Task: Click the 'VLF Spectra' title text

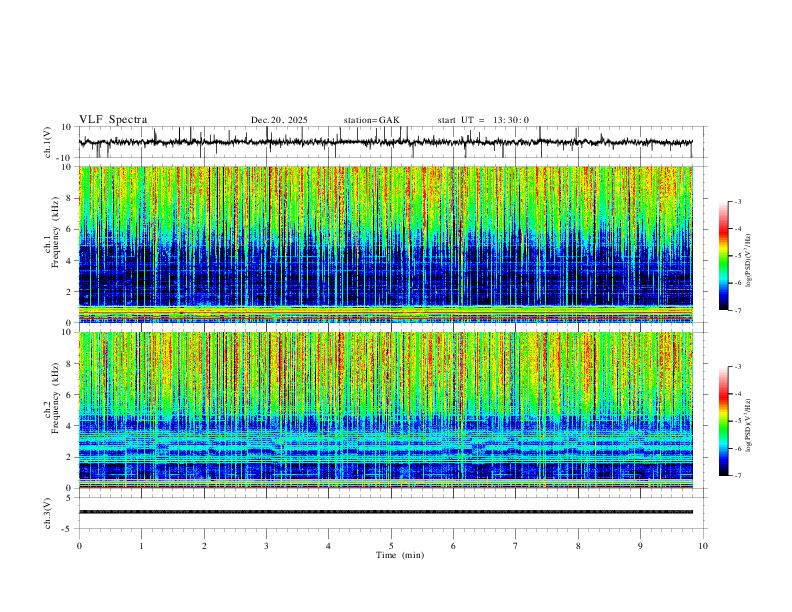Action: point(113,120)
